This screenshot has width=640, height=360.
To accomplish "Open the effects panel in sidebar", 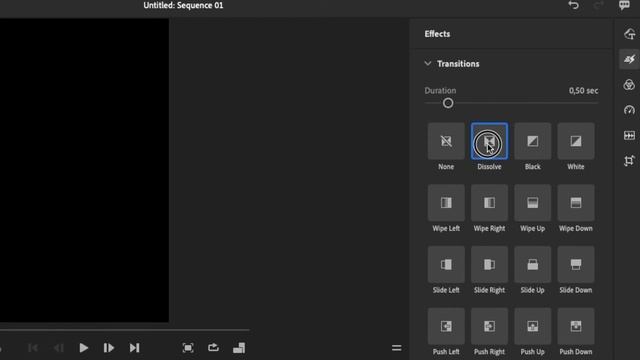I will 629,59.
